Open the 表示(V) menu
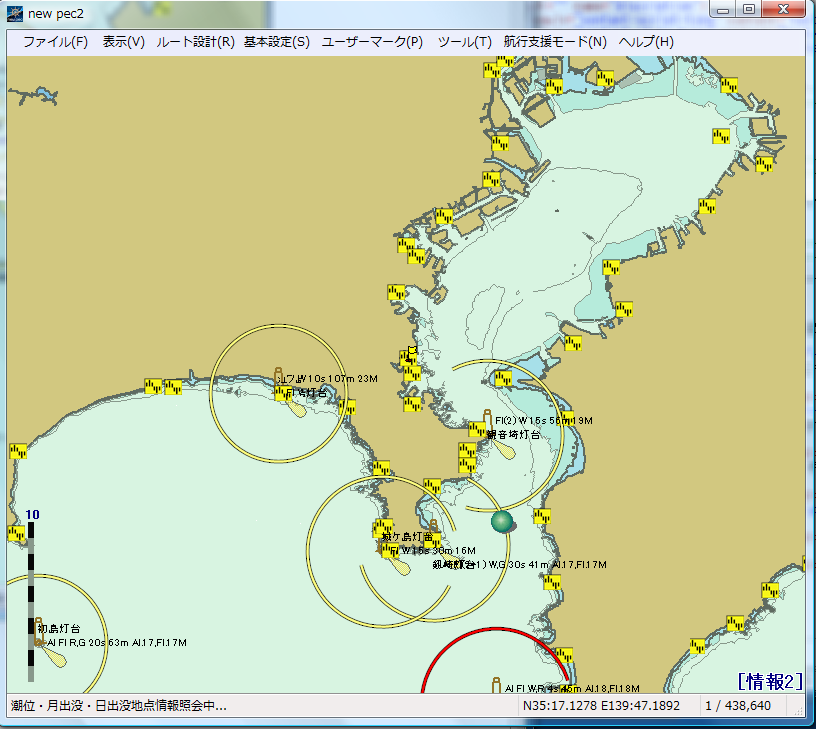The width and height of the screenshot is (816, 729). coord(123,42)
